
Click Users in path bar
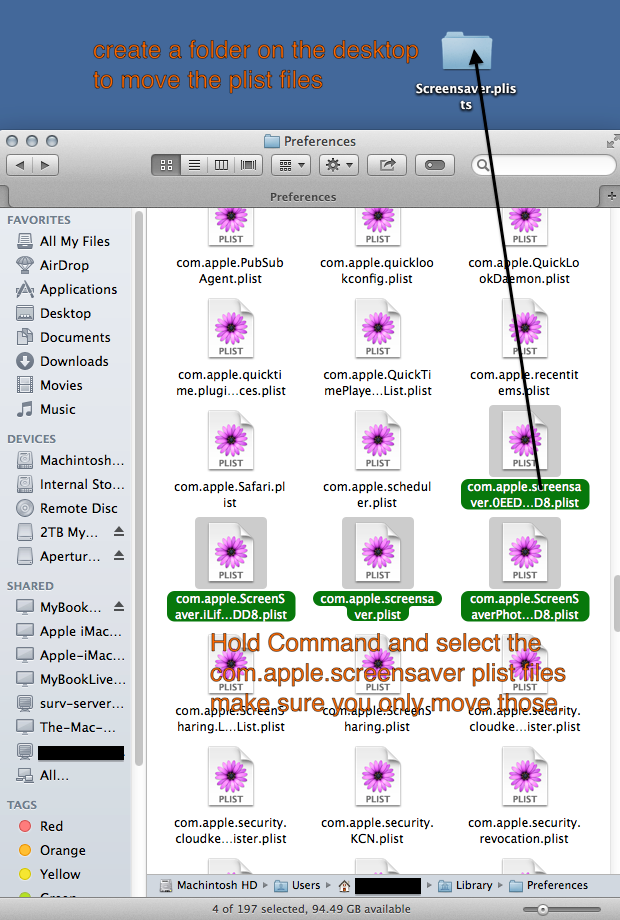click(298, 885)
